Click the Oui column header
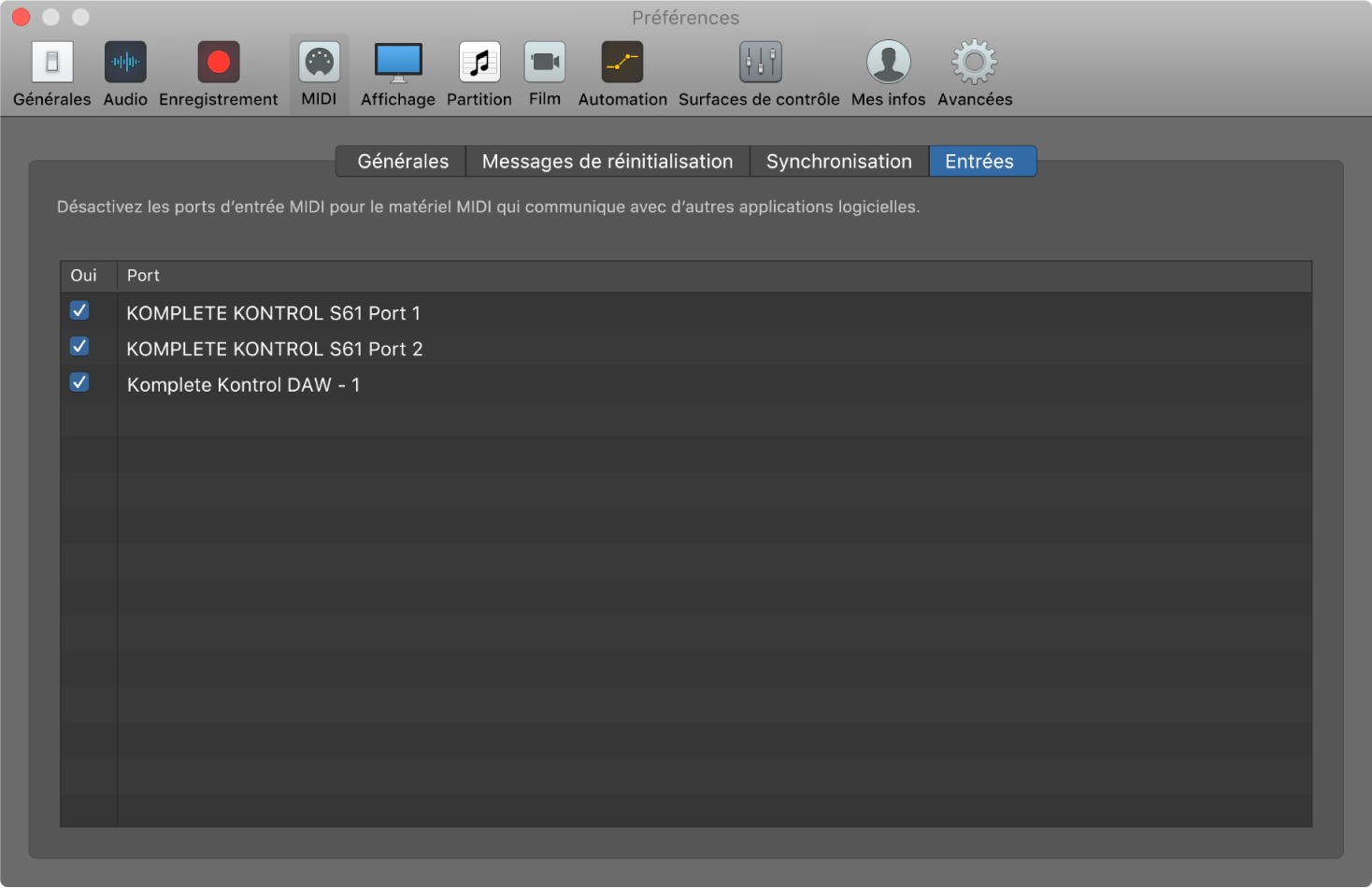The height and width of the screenshot is (888, 1372). [x=84, y=276]
